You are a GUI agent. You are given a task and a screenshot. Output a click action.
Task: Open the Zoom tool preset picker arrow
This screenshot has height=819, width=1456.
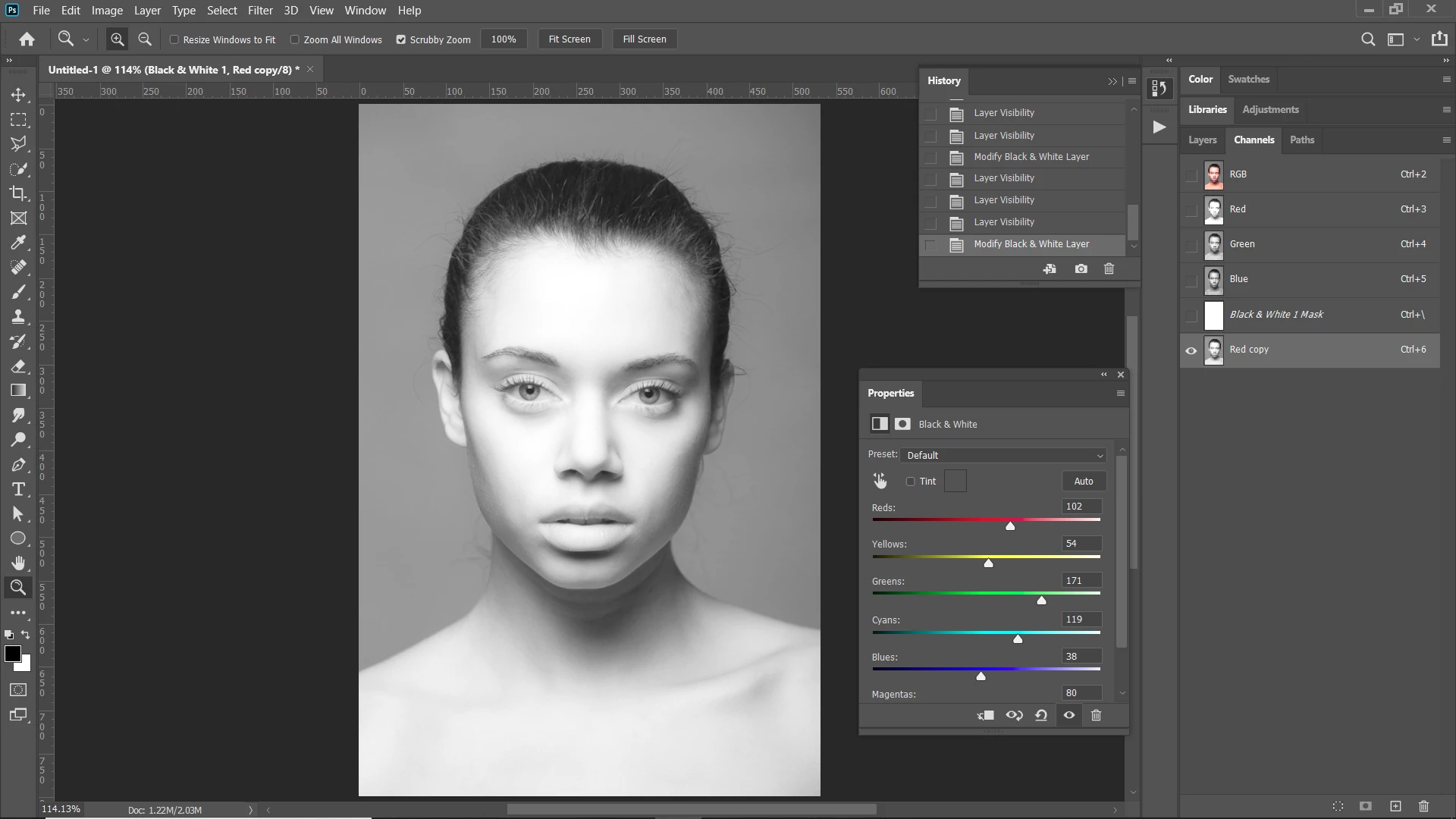(x=86, y=39)
